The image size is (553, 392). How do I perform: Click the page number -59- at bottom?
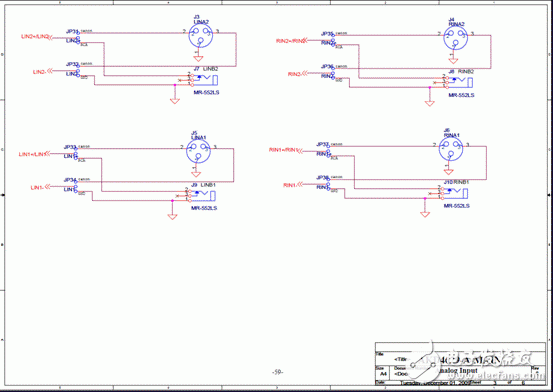click(x=278, y=372)
